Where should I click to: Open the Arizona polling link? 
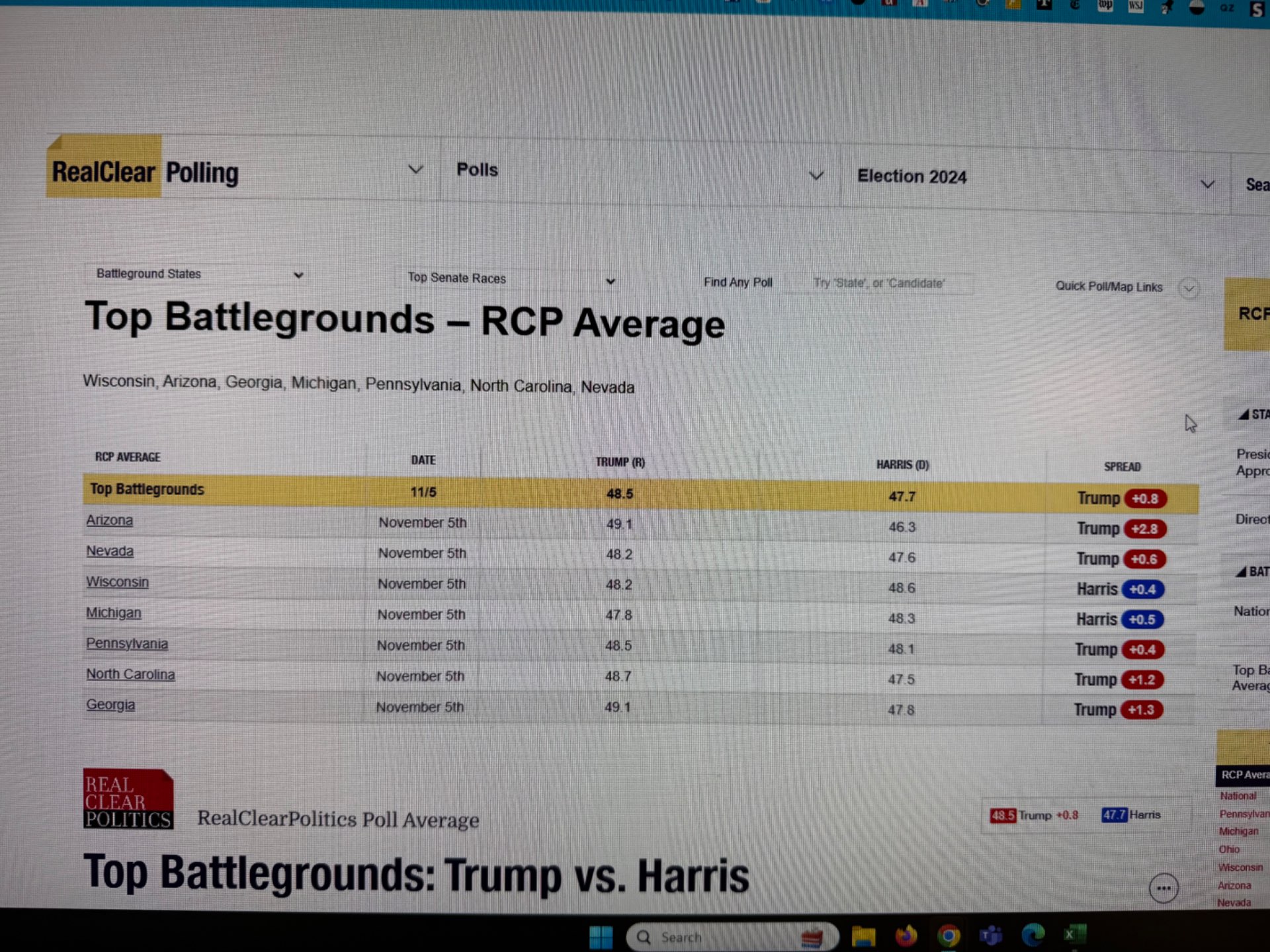pos(109,520)
